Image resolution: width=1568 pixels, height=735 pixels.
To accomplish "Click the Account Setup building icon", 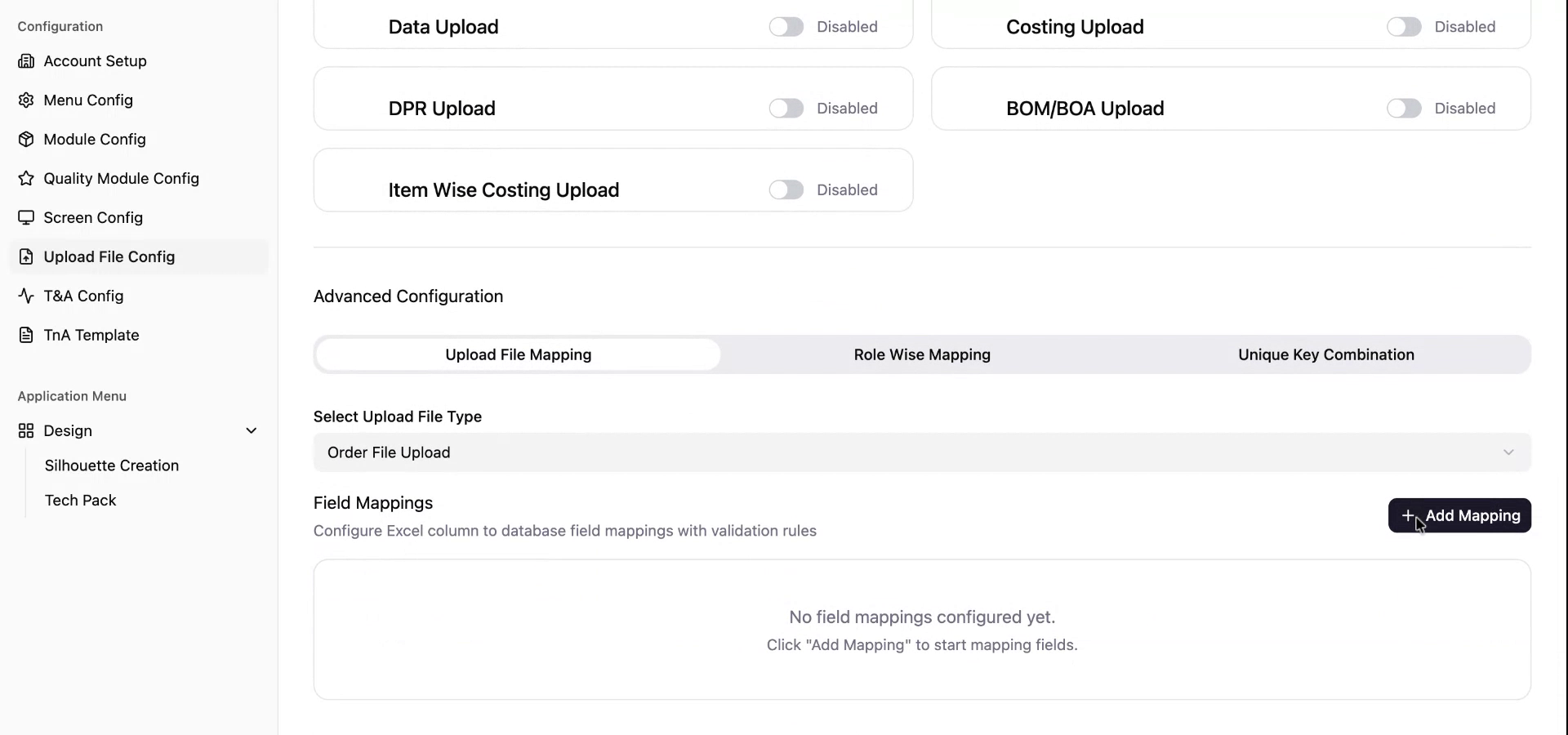I will [26, 61].
